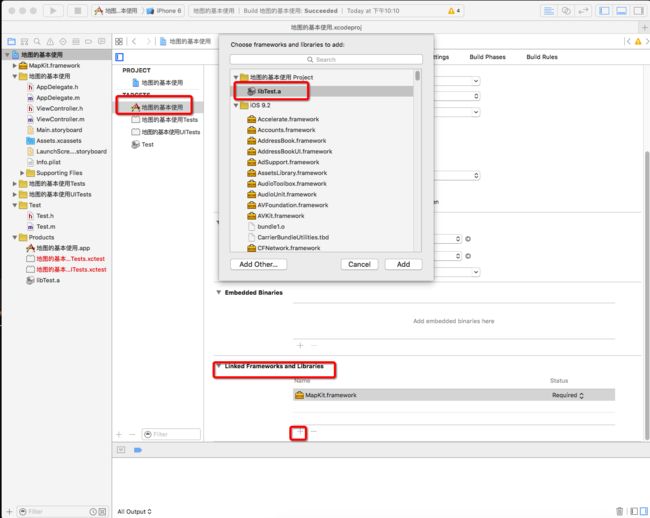Show the console pane toggle
Image resolution: width=650 pixels, height=518 pixels.
click(644, 511)
